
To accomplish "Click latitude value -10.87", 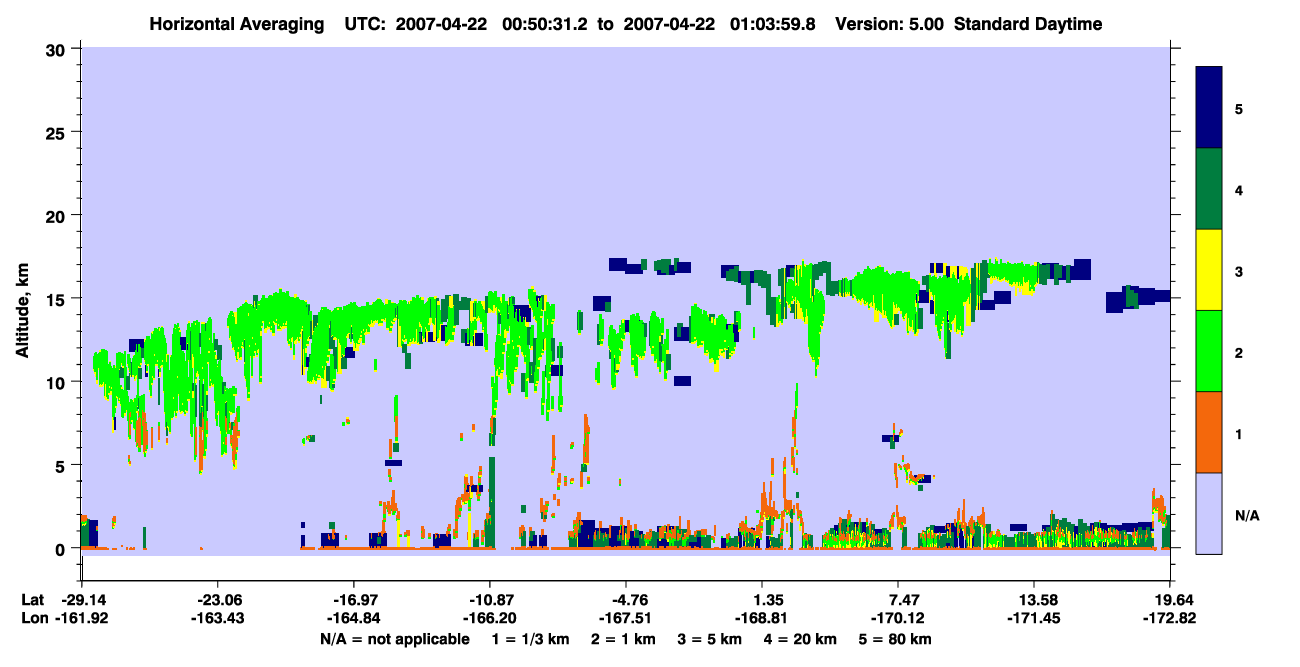I will [x=491, y=600].
